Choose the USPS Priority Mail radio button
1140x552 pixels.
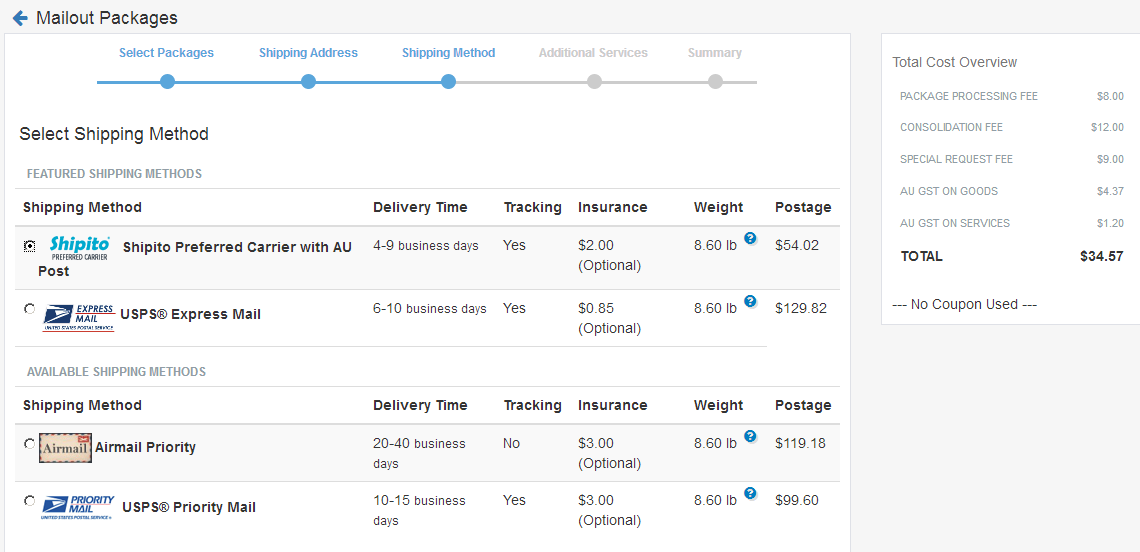tap(29, 500)
